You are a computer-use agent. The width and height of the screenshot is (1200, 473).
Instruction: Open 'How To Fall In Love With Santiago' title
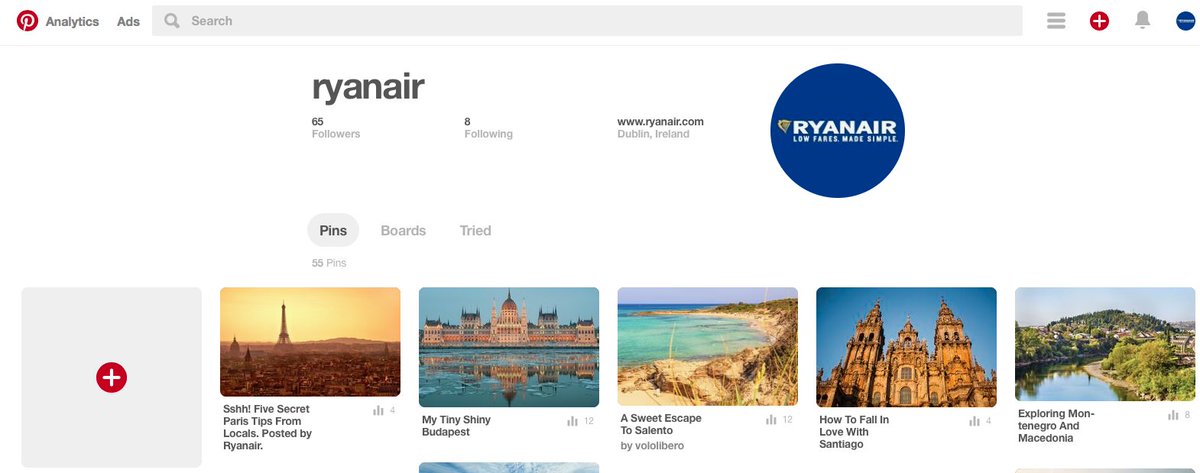(x=854, y=432)
